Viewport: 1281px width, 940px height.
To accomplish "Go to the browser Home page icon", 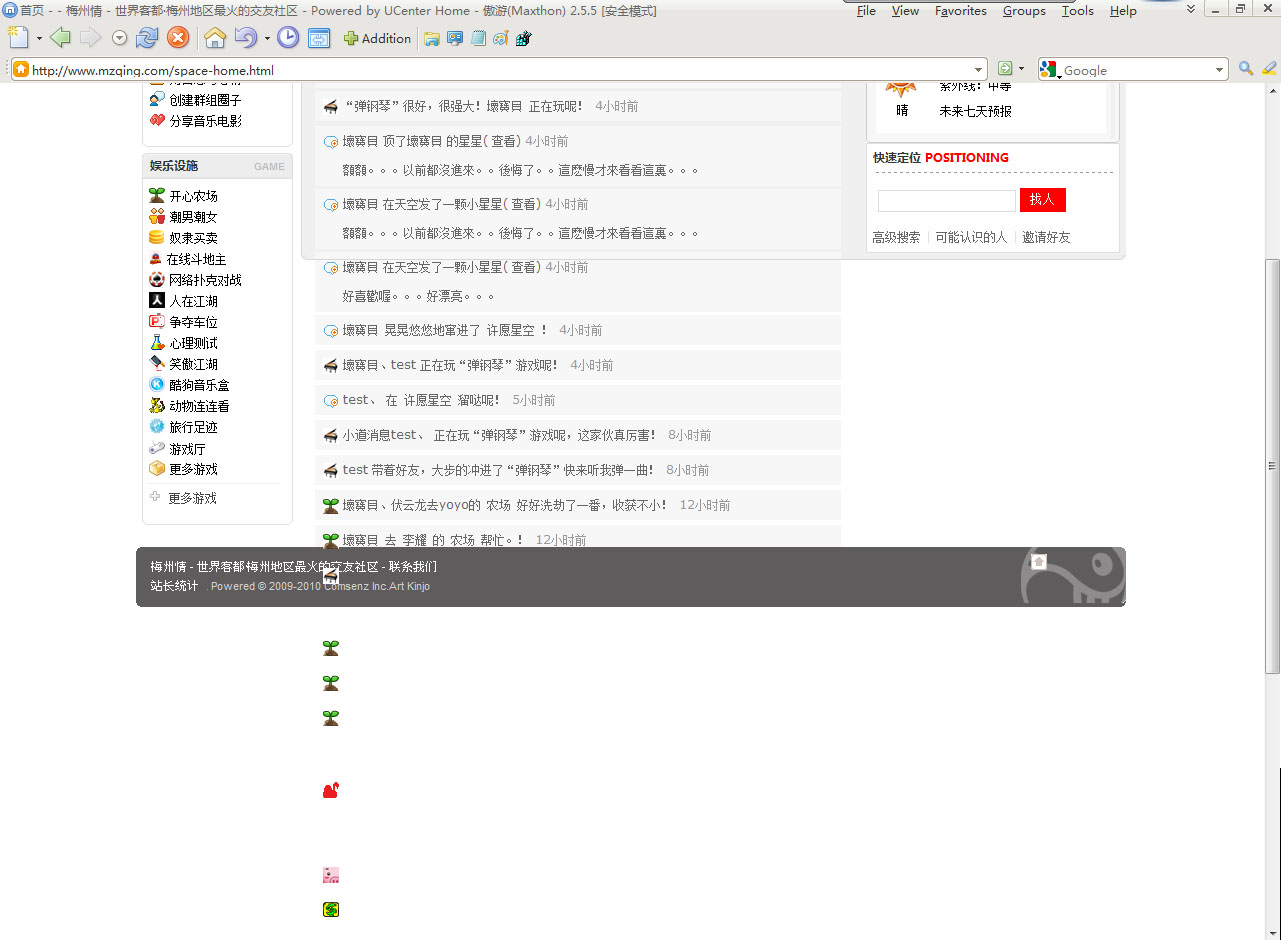I will [214, 38].
